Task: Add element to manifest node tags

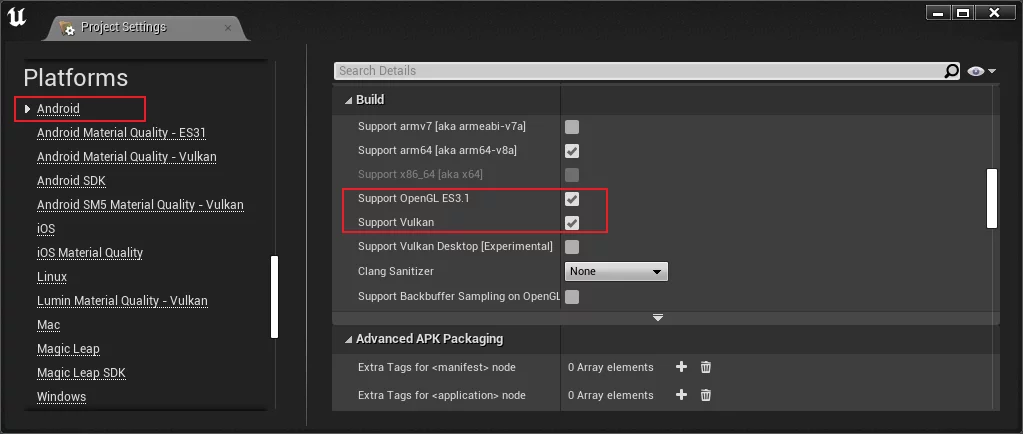Action: 682,367
